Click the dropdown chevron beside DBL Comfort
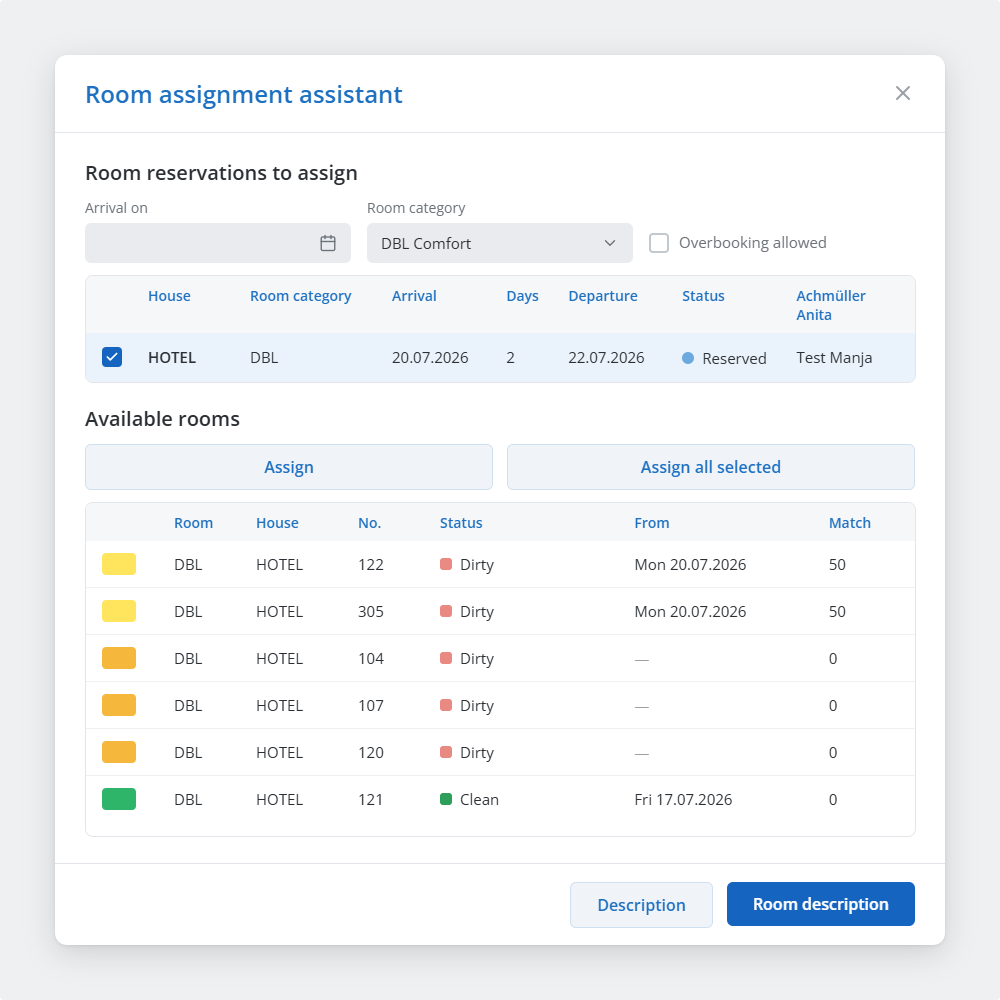Viewport: 1000px width, 1000px height. pos(610,243)
